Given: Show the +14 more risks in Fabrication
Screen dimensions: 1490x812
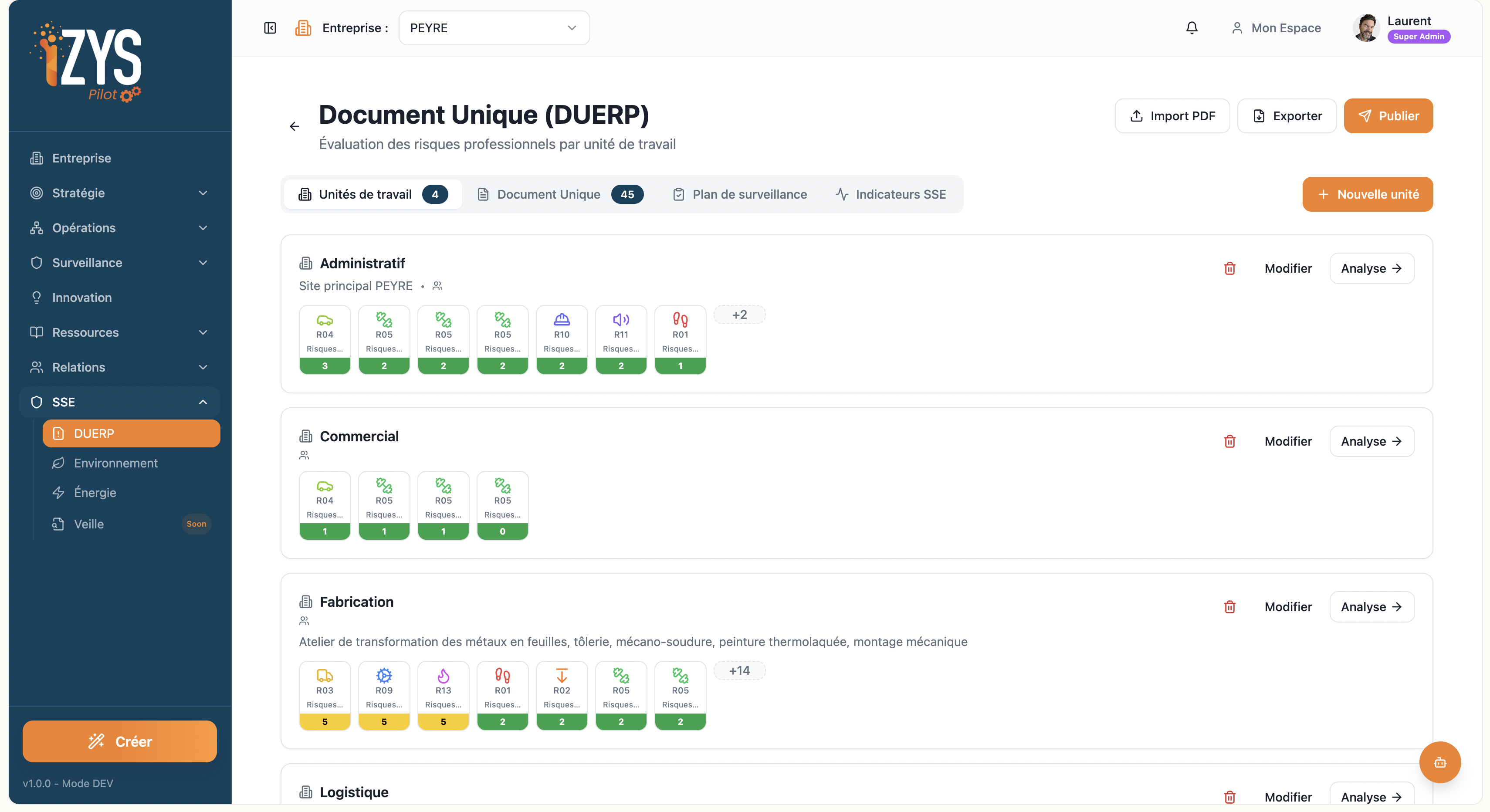Looking at the screenshot, I should tap(739, 670).
